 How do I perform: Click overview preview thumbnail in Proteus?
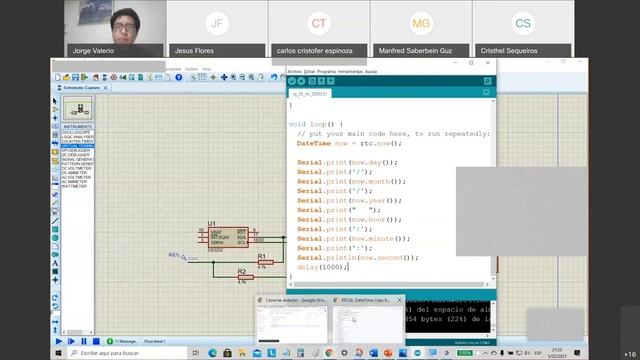(78, 109)
